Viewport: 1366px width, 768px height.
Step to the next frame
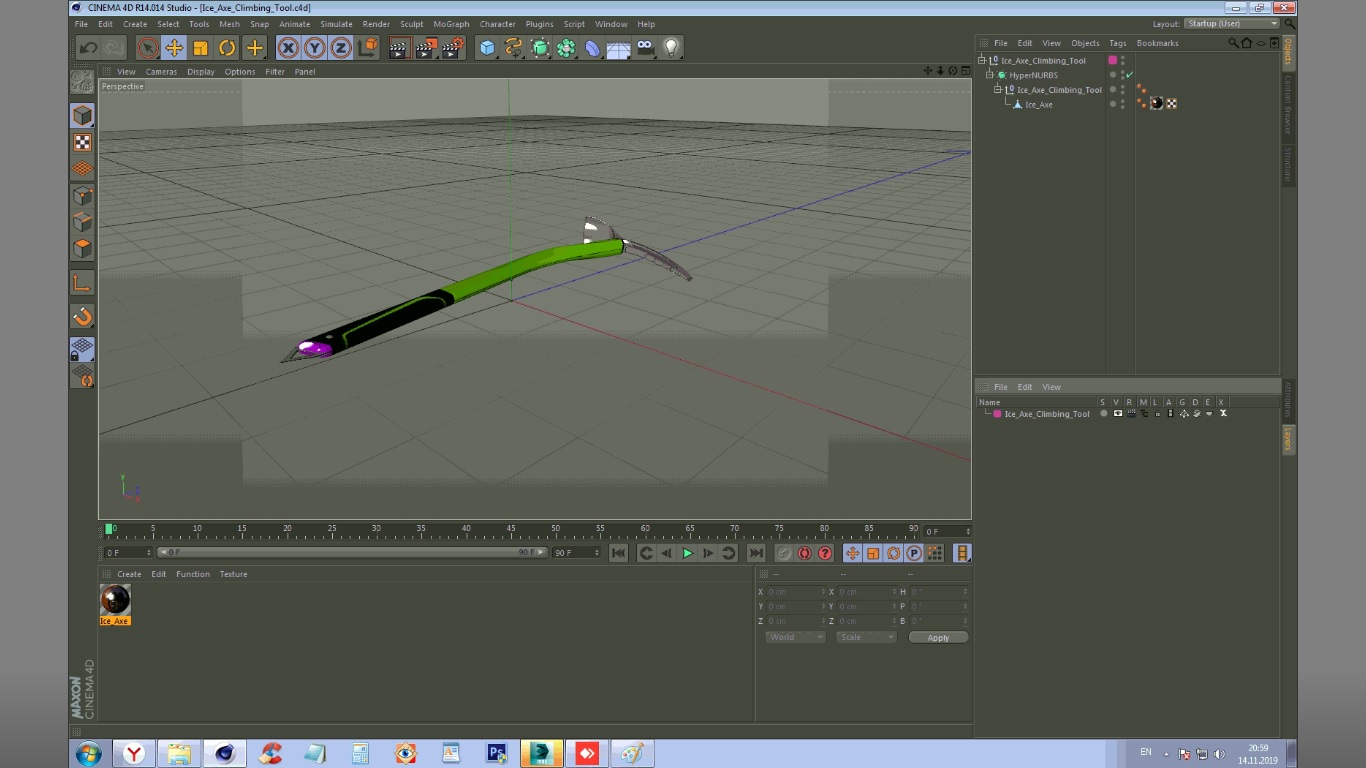[x=708, y=553]
